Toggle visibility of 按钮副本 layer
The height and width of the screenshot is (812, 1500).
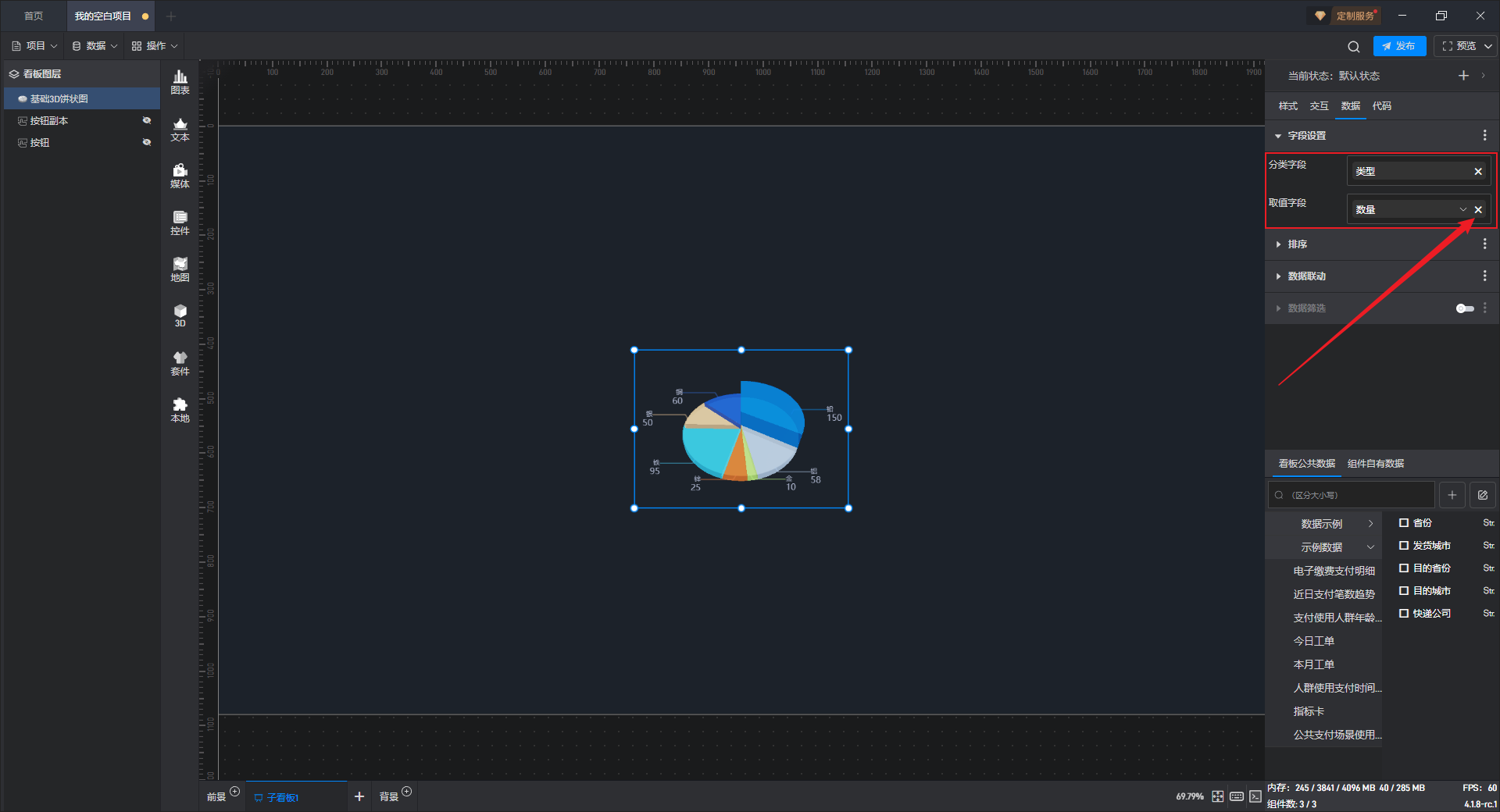(x=146, y=120)
